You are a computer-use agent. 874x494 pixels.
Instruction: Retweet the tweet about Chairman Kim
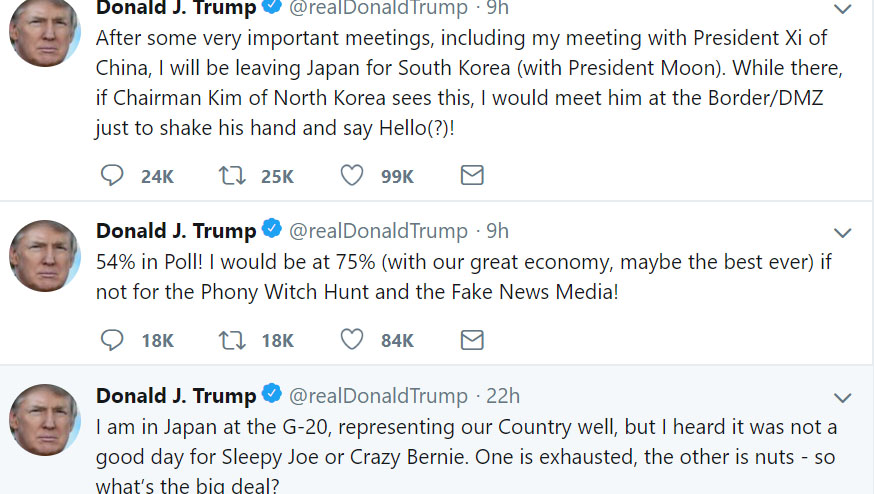tap(232, 176)
